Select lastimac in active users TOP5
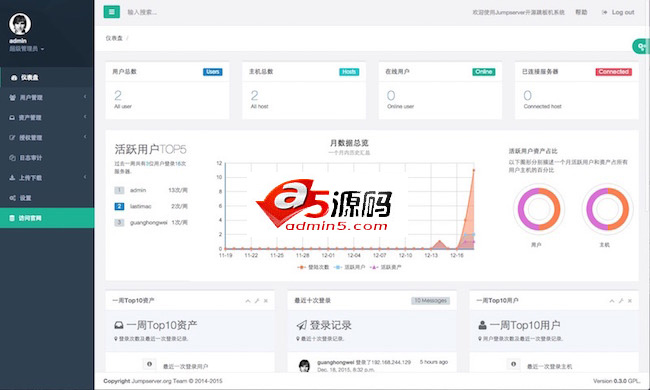Screen dimensions: 650x390 pos(141,206)
